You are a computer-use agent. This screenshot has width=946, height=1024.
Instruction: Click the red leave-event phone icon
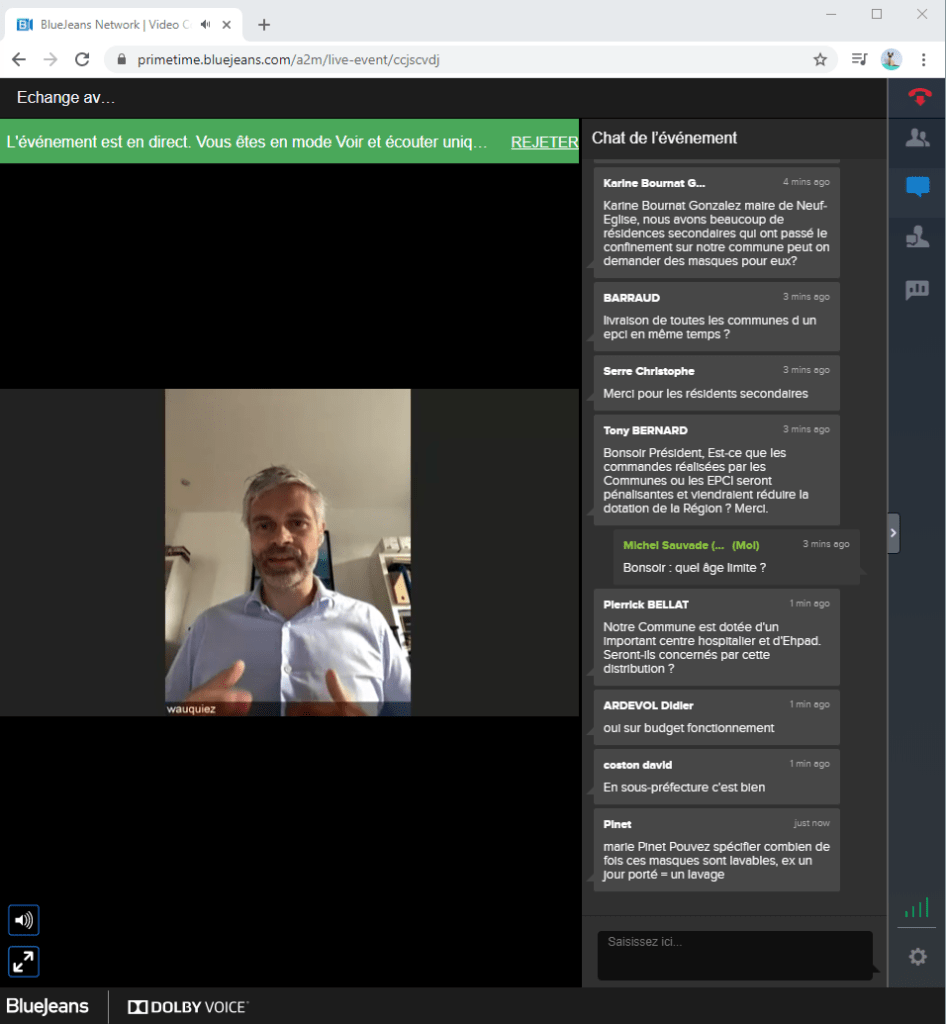pos(918,97)
